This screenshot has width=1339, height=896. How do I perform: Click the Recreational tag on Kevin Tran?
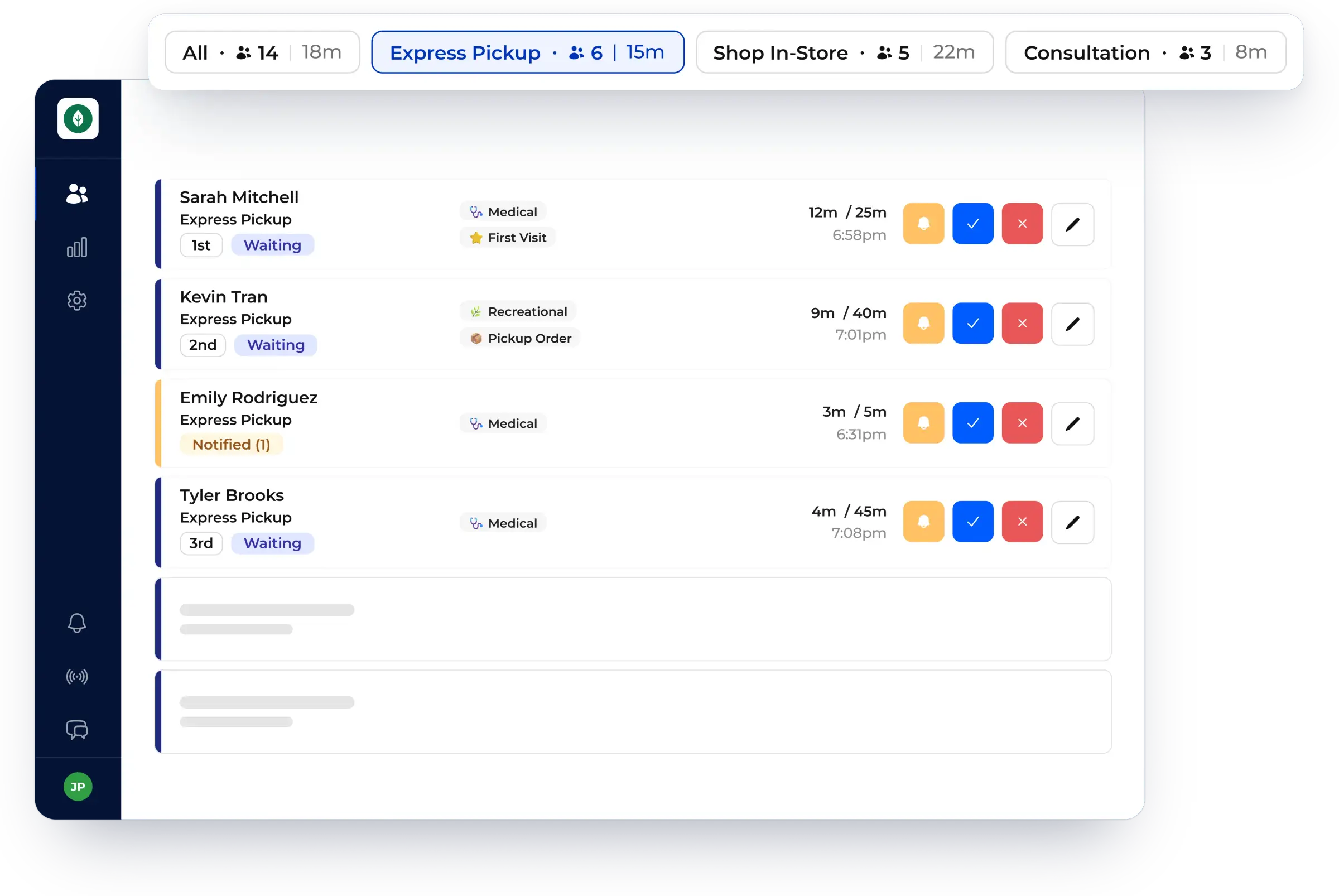pos(518,311)
